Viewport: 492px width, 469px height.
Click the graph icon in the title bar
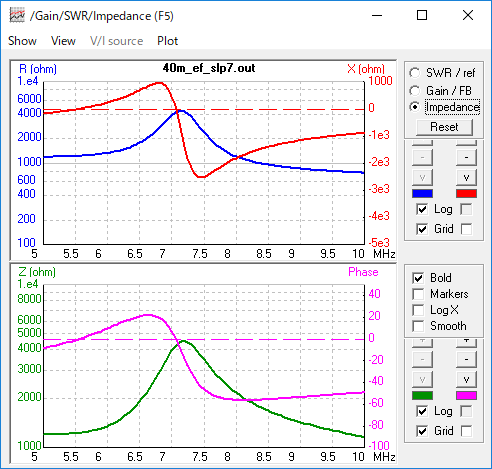click(x=17, y=15)
